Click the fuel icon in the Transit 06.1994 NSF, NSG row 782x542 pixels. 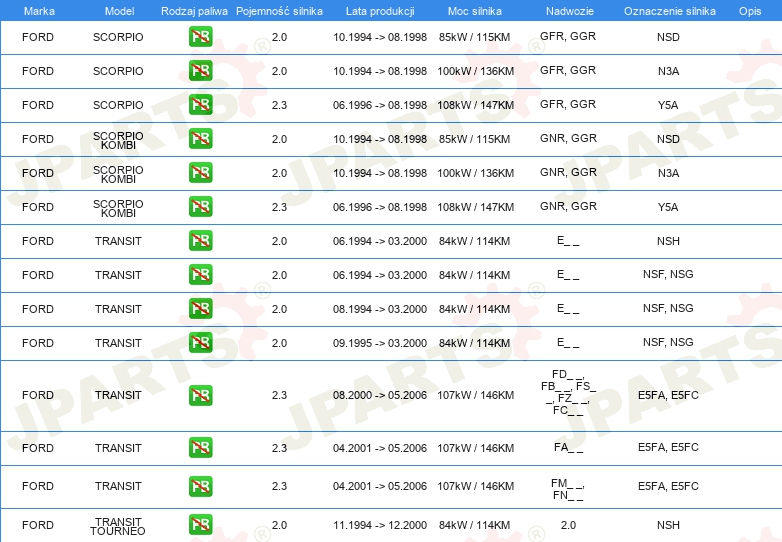[x=200, y=274]
